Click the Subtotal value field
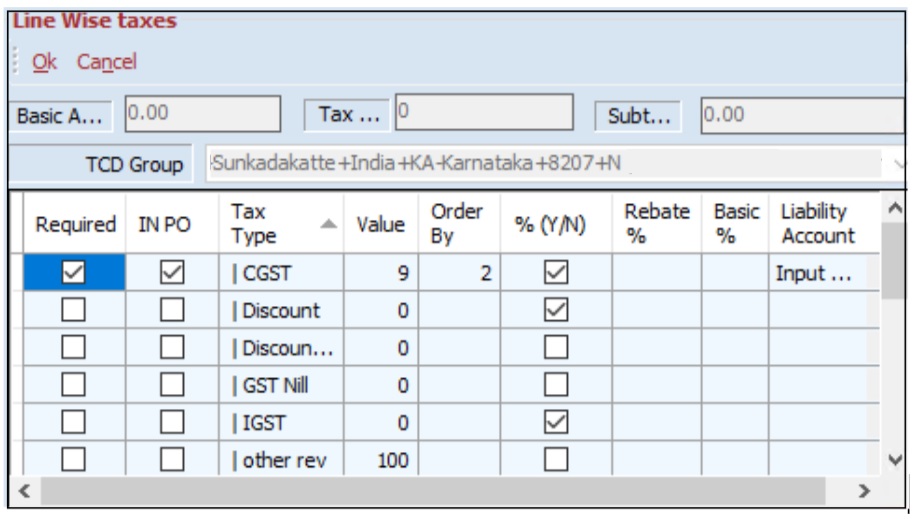 [x=800, y=115]
